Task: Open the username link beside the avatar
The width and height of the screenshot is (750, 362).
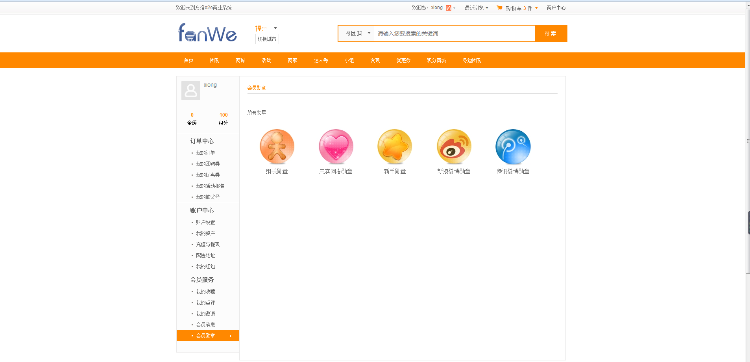Action: [210, 85]
